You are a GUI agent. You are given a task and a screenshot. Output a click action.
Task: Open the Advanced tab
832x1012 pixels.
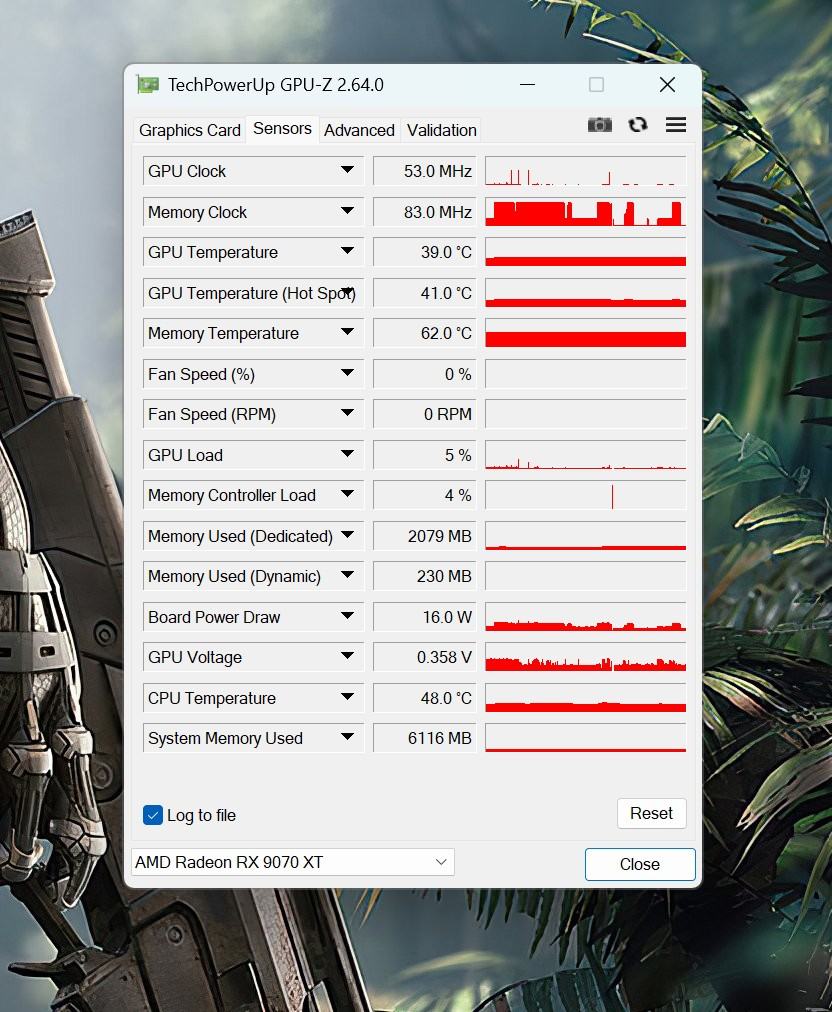359,130
